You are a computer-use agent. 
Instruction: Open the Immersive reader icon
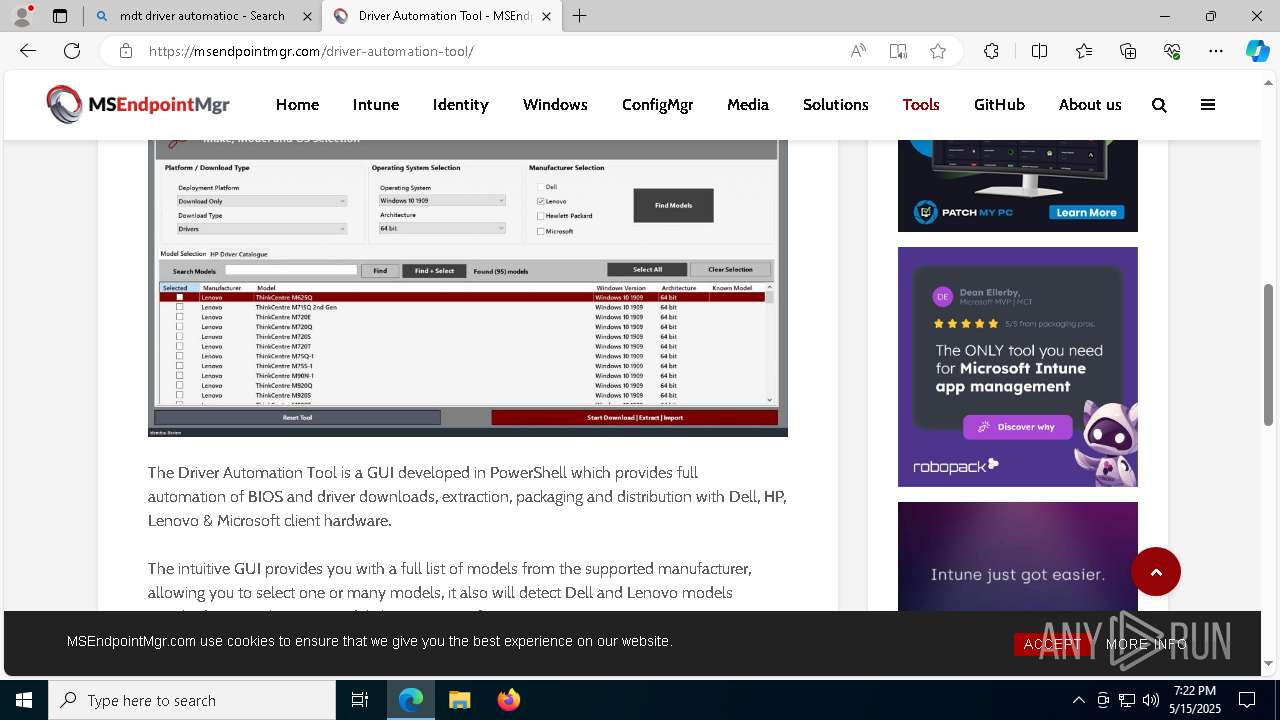[x=898, y=51]
